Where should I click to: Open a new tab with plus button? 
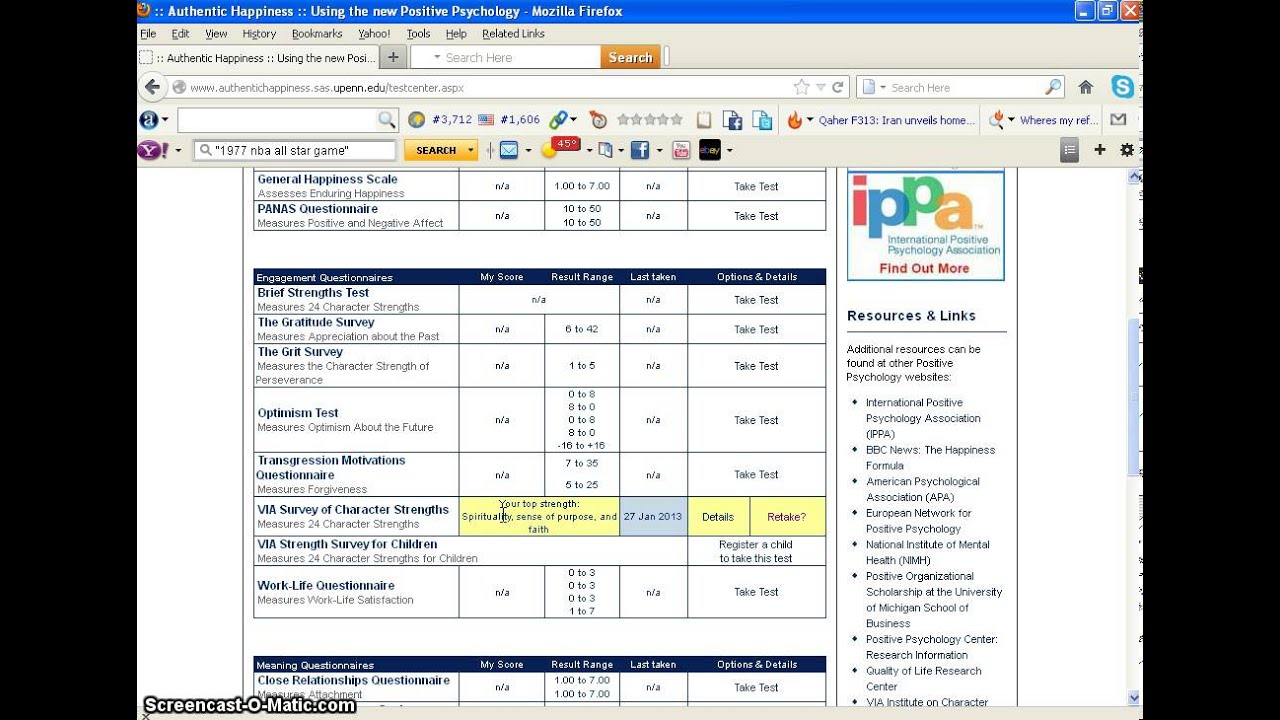point(393,57)
